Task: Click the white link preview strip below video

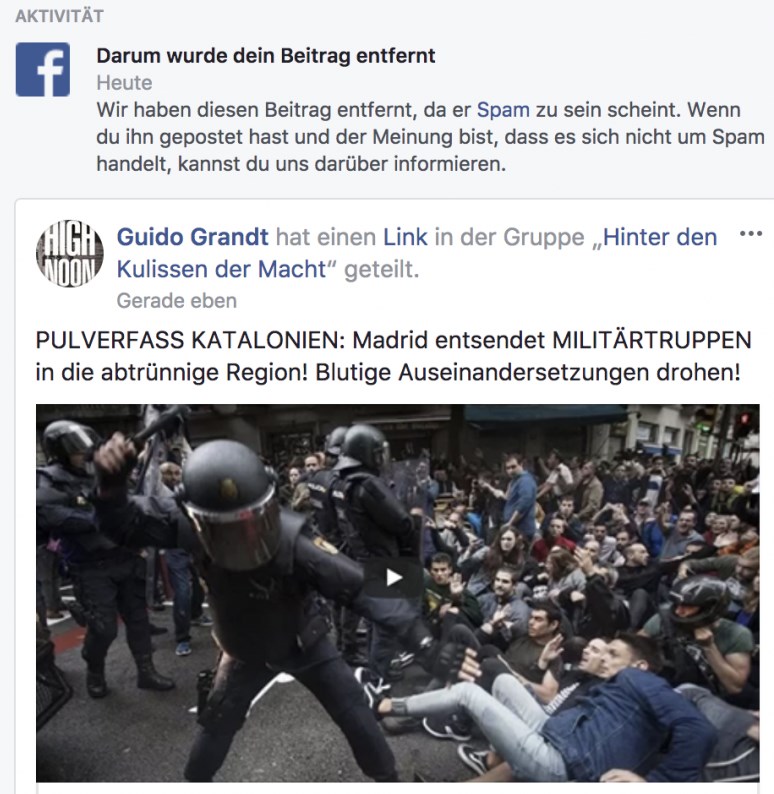Action: click(397, 788)
